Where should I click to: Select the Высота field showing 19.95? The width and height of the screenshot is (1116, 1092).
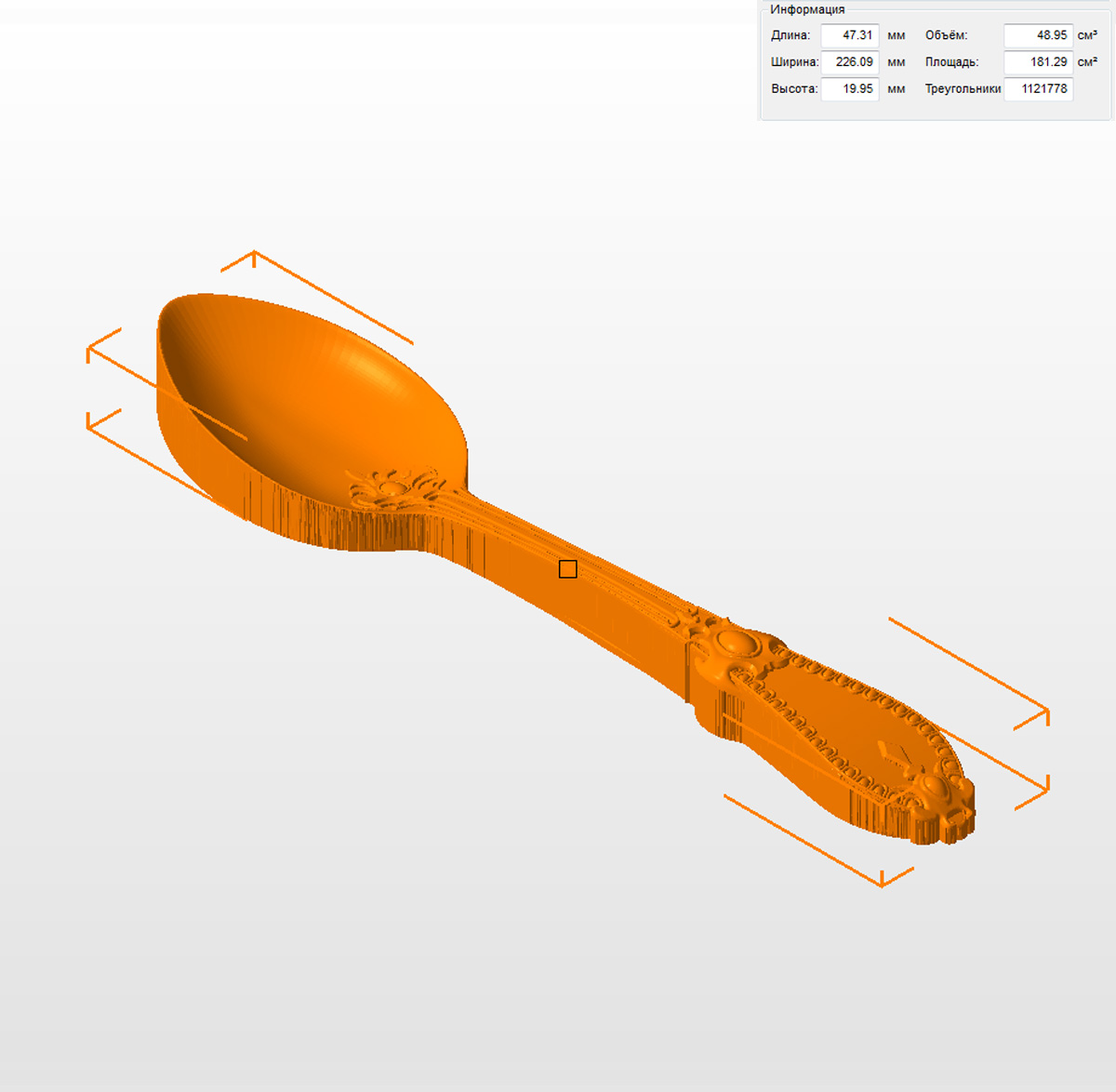tap(850, 89)
